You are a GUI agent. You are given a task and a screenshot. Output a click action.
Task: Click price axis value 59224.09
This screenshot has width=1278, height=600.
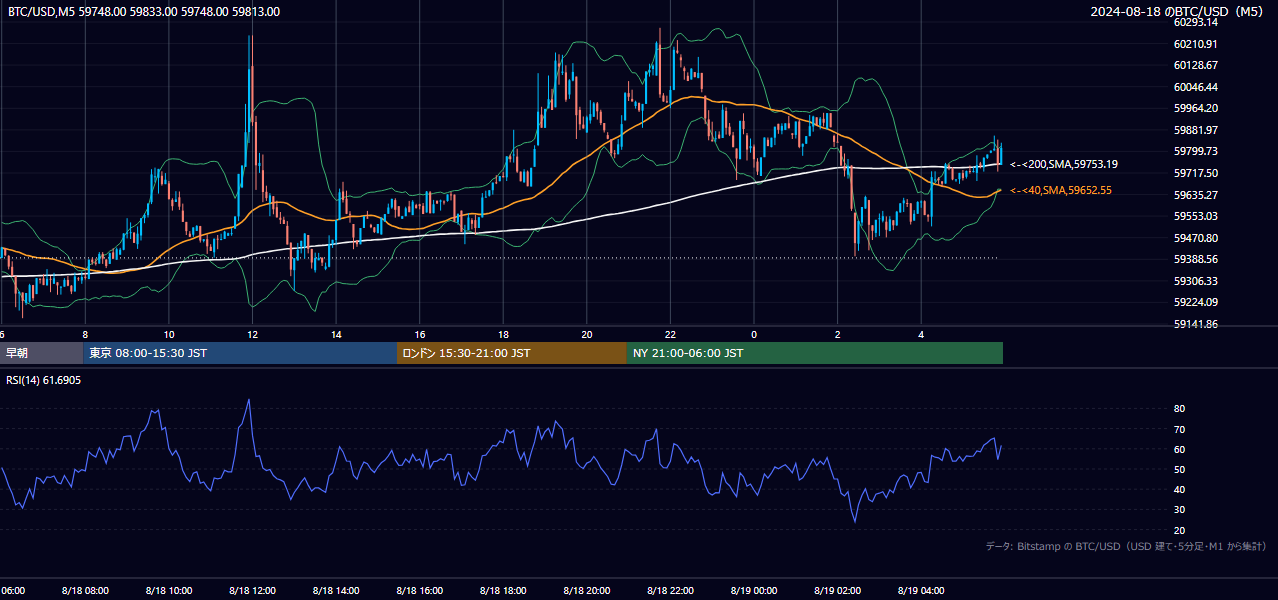1196,302
